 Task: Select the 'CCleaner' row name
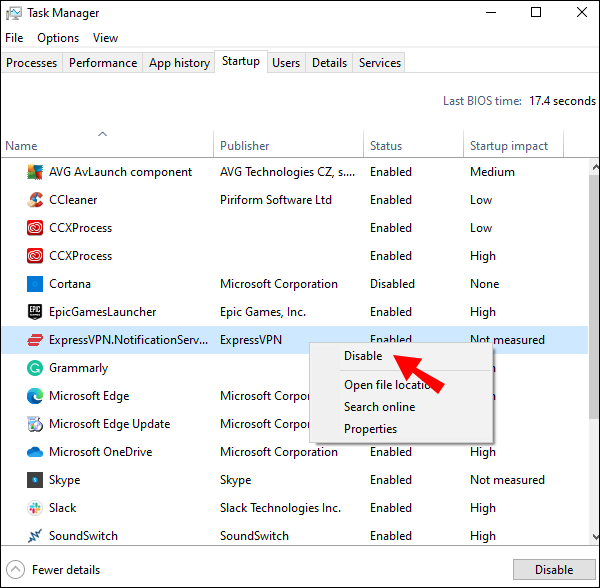point(73,200)
